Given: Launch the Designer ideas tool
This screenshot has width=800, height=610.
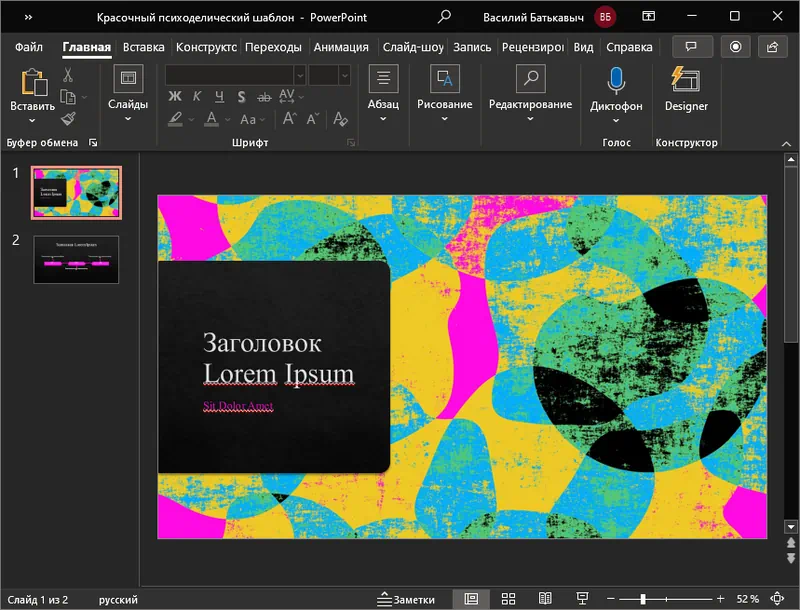Looking at the screenshot, I should (x=686, y=89).
